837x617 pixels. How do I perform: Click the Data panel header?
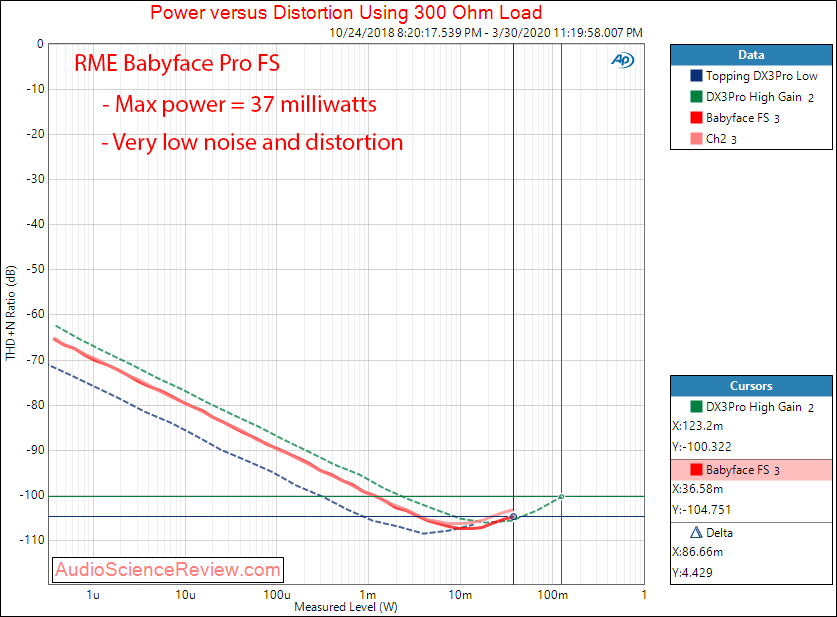click(x=751, y=55)
